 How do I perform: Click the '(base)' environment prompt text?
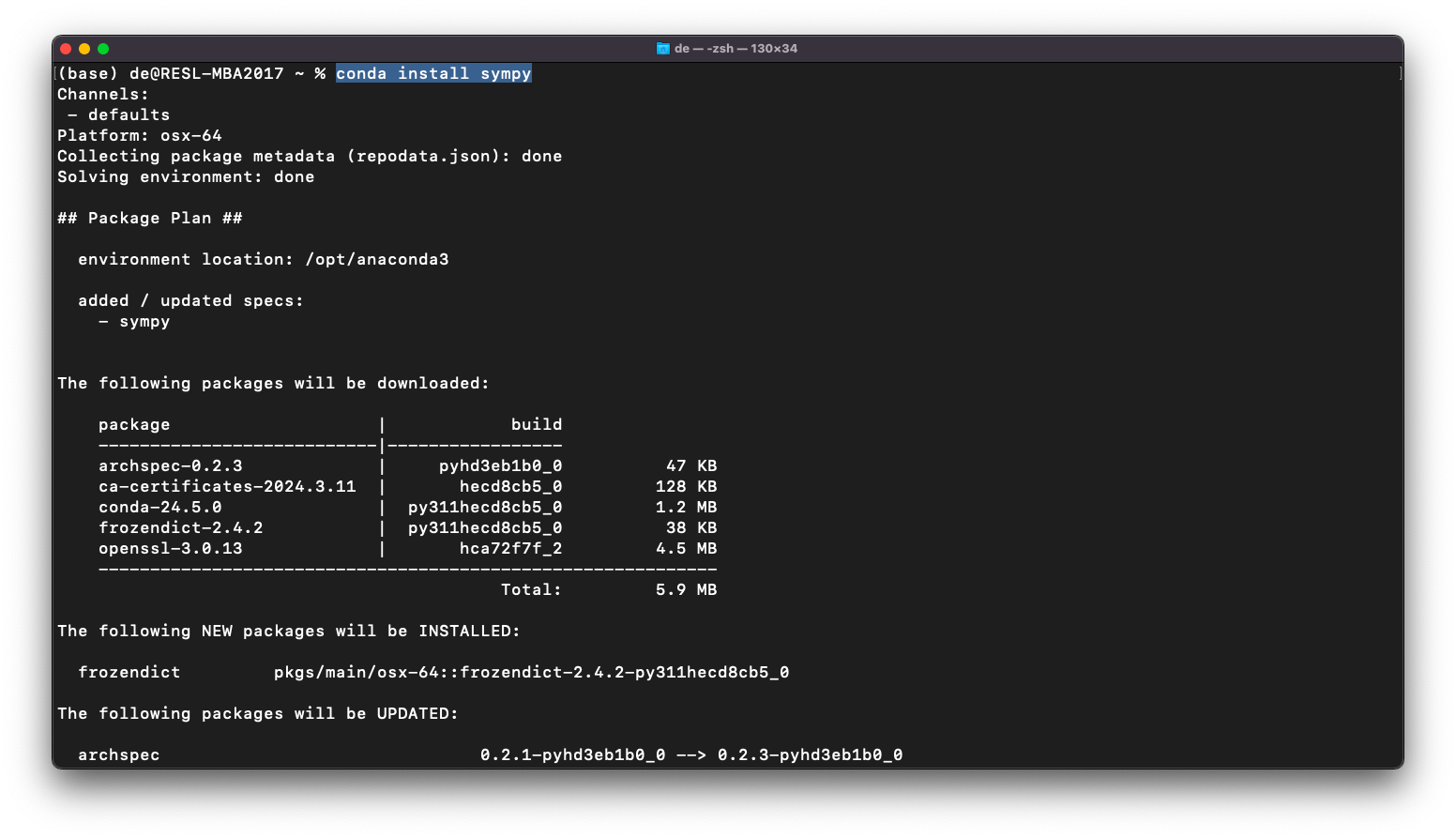[88, 73]
